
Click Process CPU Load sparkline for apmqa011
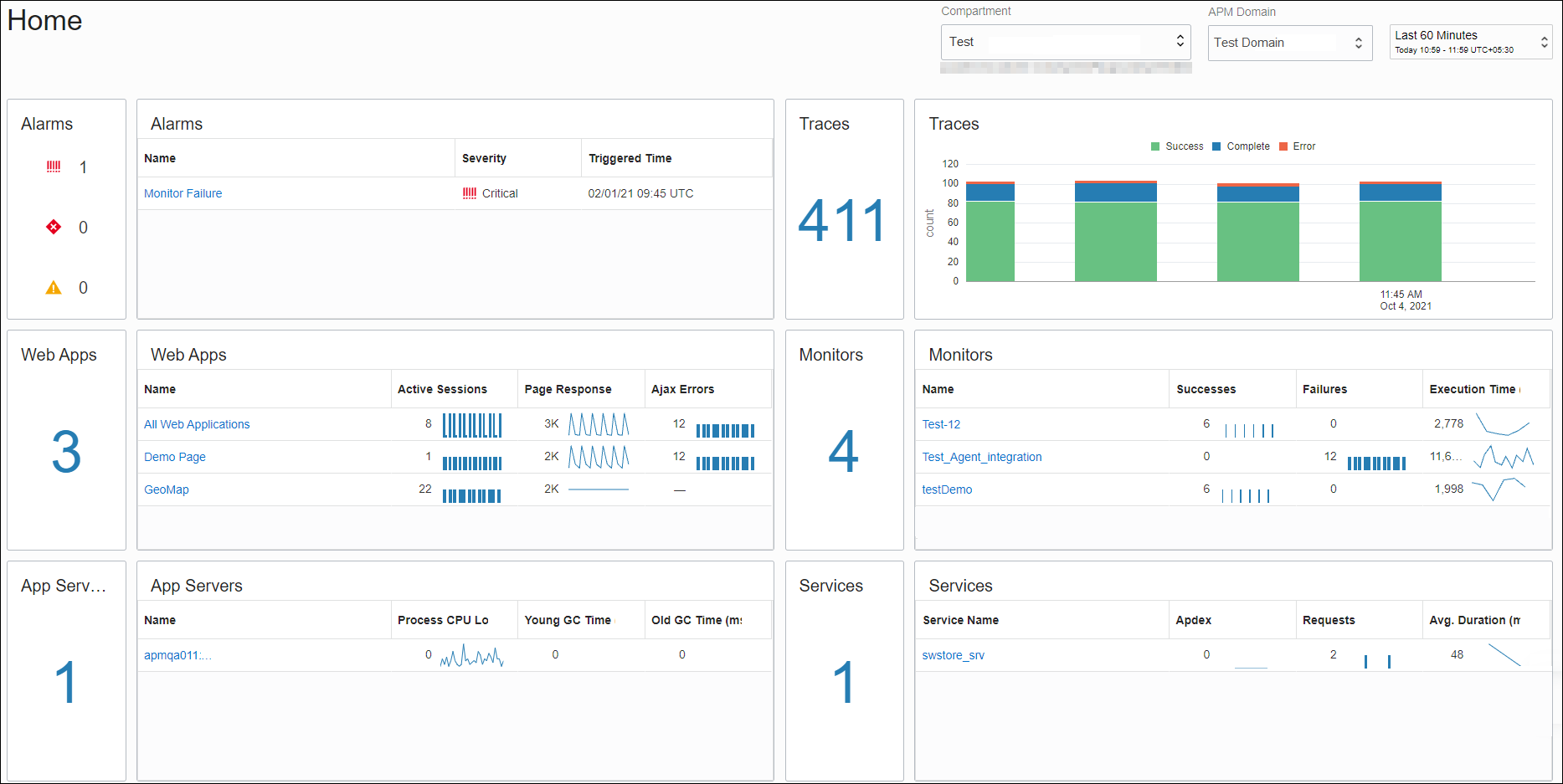pos(472,656)
